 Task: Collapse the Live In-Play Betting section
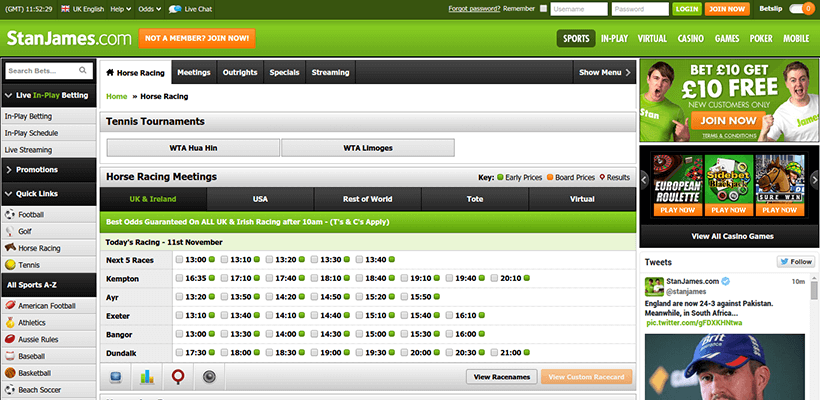pyautogui.click(x=49, y=95)
